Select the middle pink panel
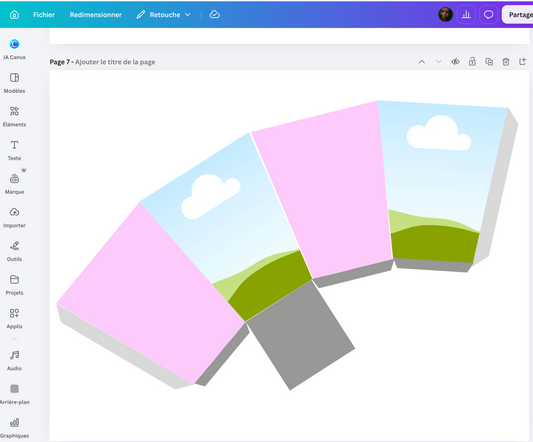 321,190
